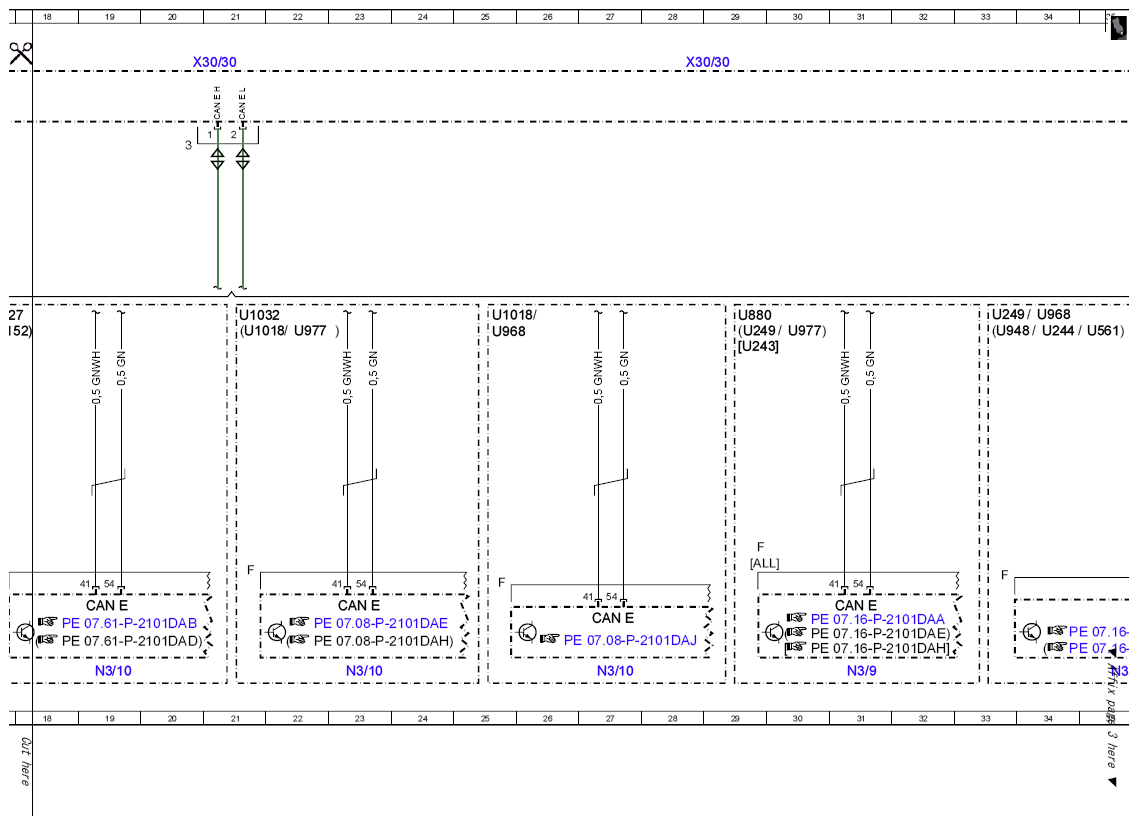Open the PE 07.08-P-2101DAE reference link
Screen dimensions: 1138x825
point(381,623)
